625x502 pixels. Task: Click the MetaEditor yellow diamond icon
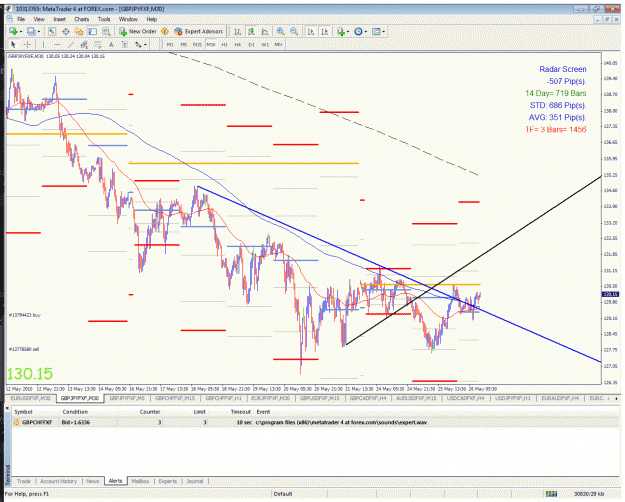pos(165,31)
